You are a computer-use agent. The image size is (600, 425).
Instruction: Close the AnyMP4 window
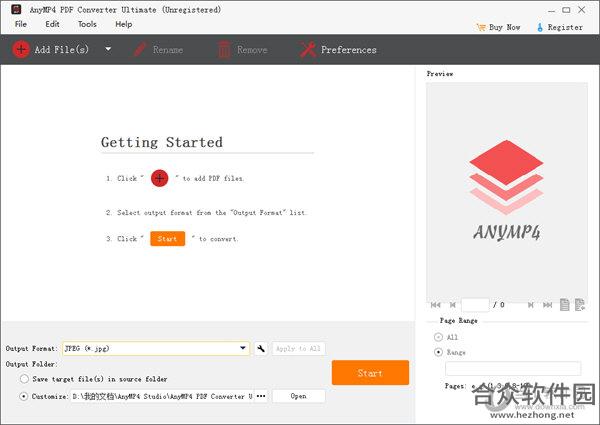pos(582,10)
